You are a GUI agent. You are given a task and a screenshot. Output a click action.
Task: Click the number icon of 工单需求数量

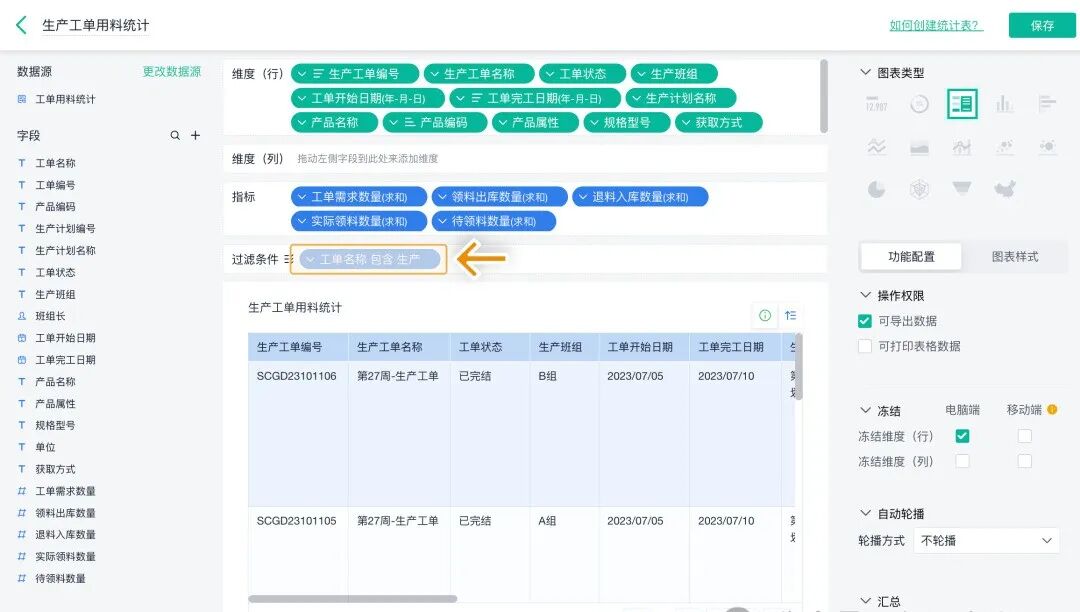click(x=22, y=491)
